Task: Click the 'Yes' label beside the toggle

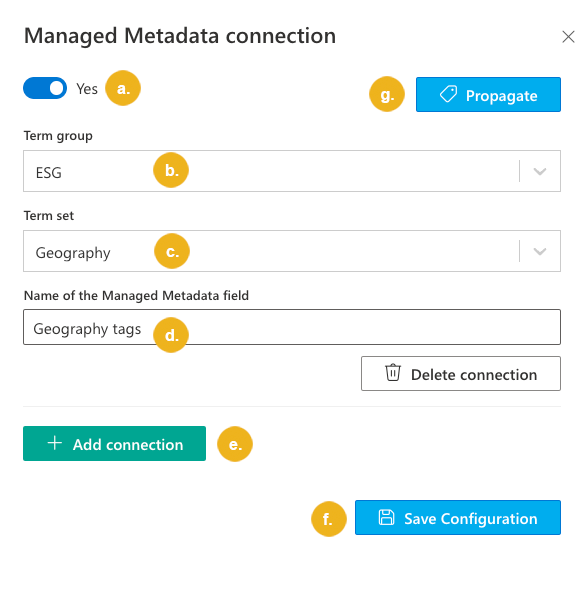Action: pos(87,89)
